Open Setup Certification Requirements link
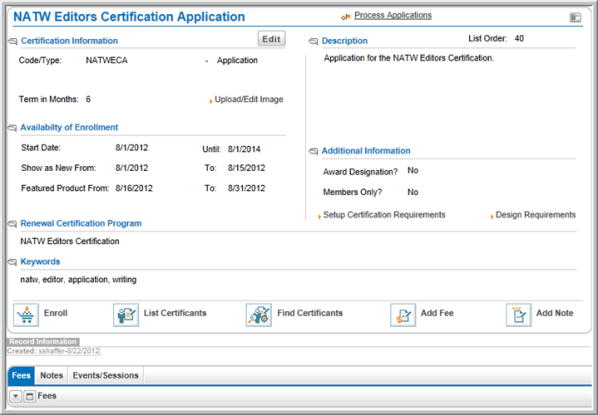This screenshot has width=598, height=415. click(x=384, y=215)
